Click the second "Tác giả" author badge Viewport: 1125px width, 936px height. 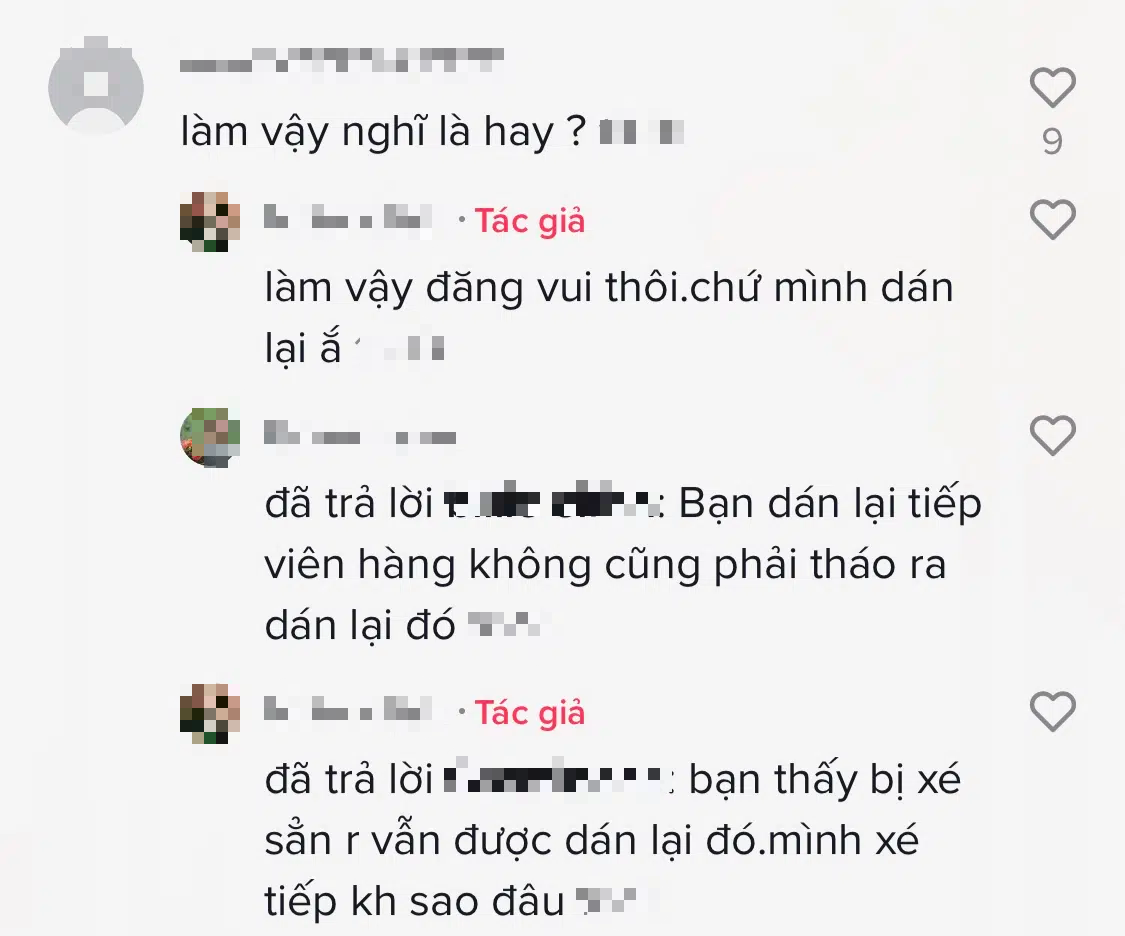529,712
